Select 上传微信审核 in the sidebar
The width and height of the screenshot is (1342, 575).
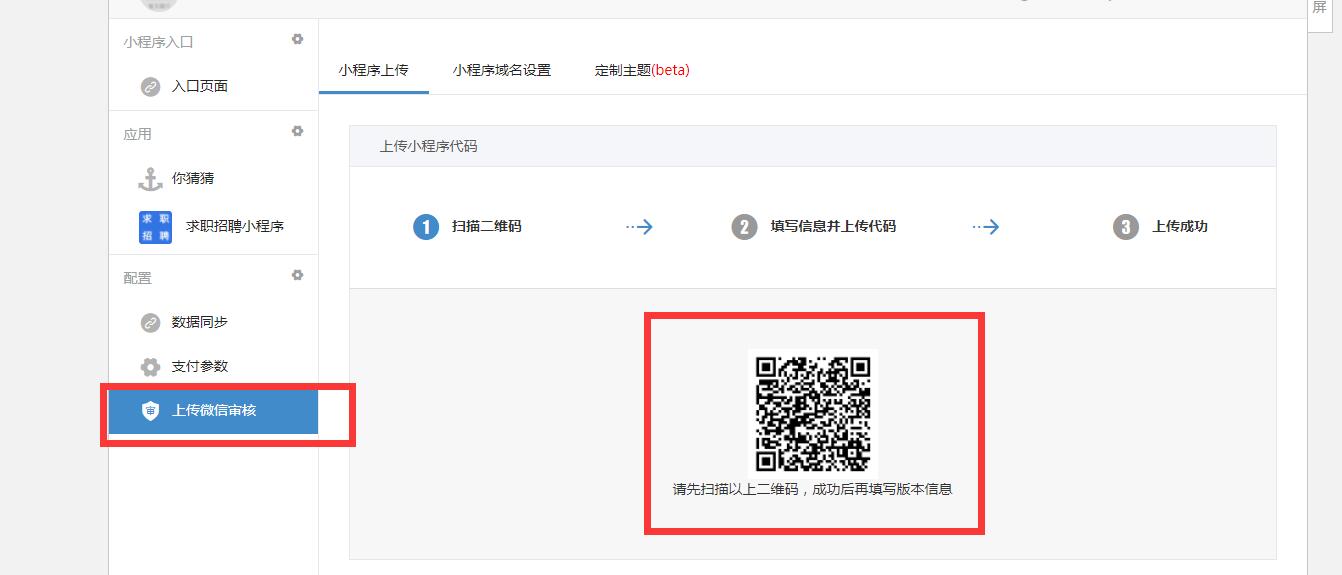coord(213,411)
